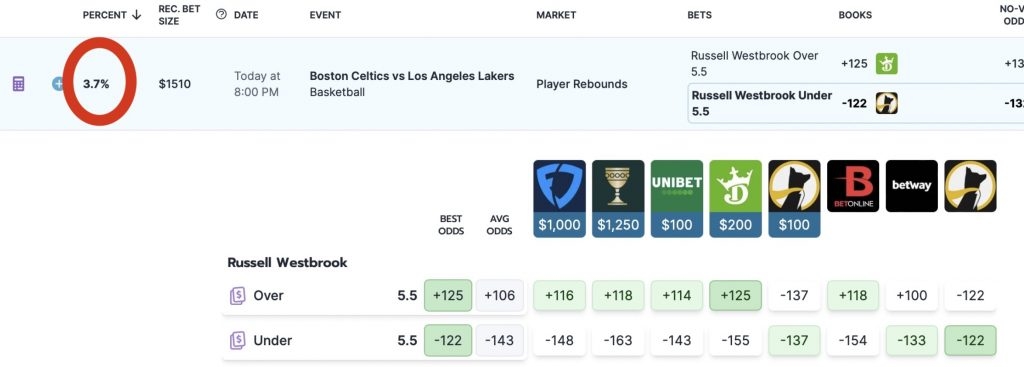Viewport: 1024px width, 367px height.
Task: Click the FanDuel +116 Over odds
Action: (559, 295)
